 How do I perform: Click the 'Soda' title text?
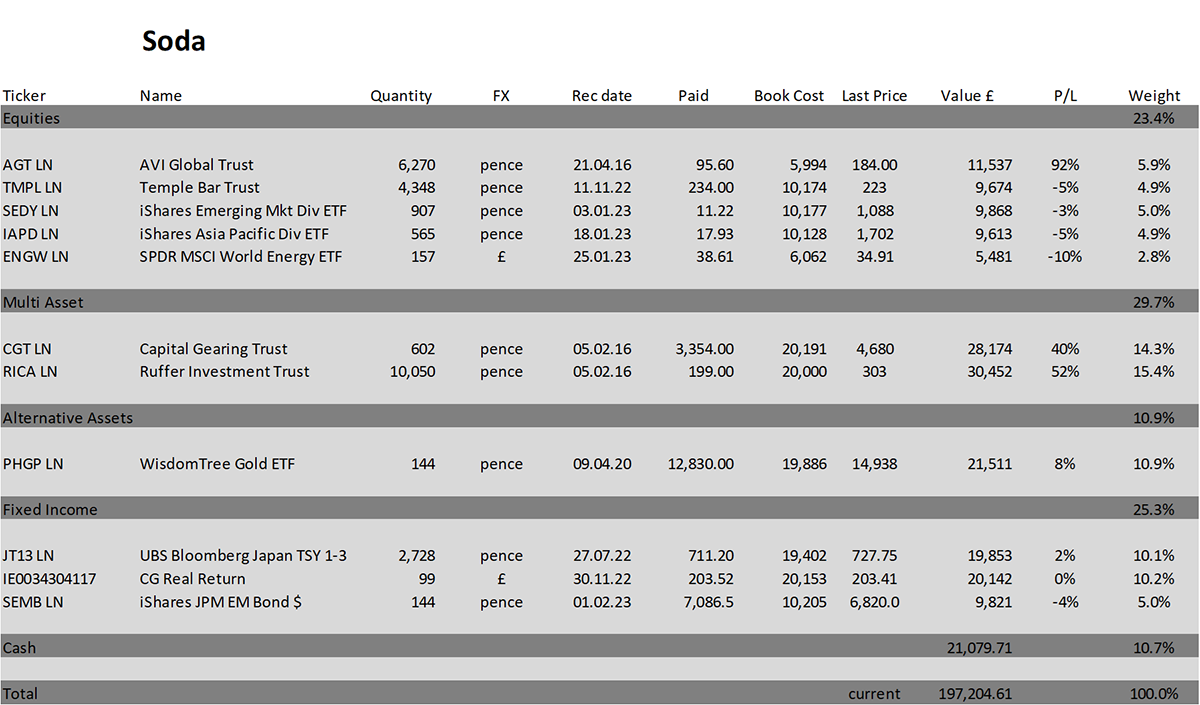173,41
